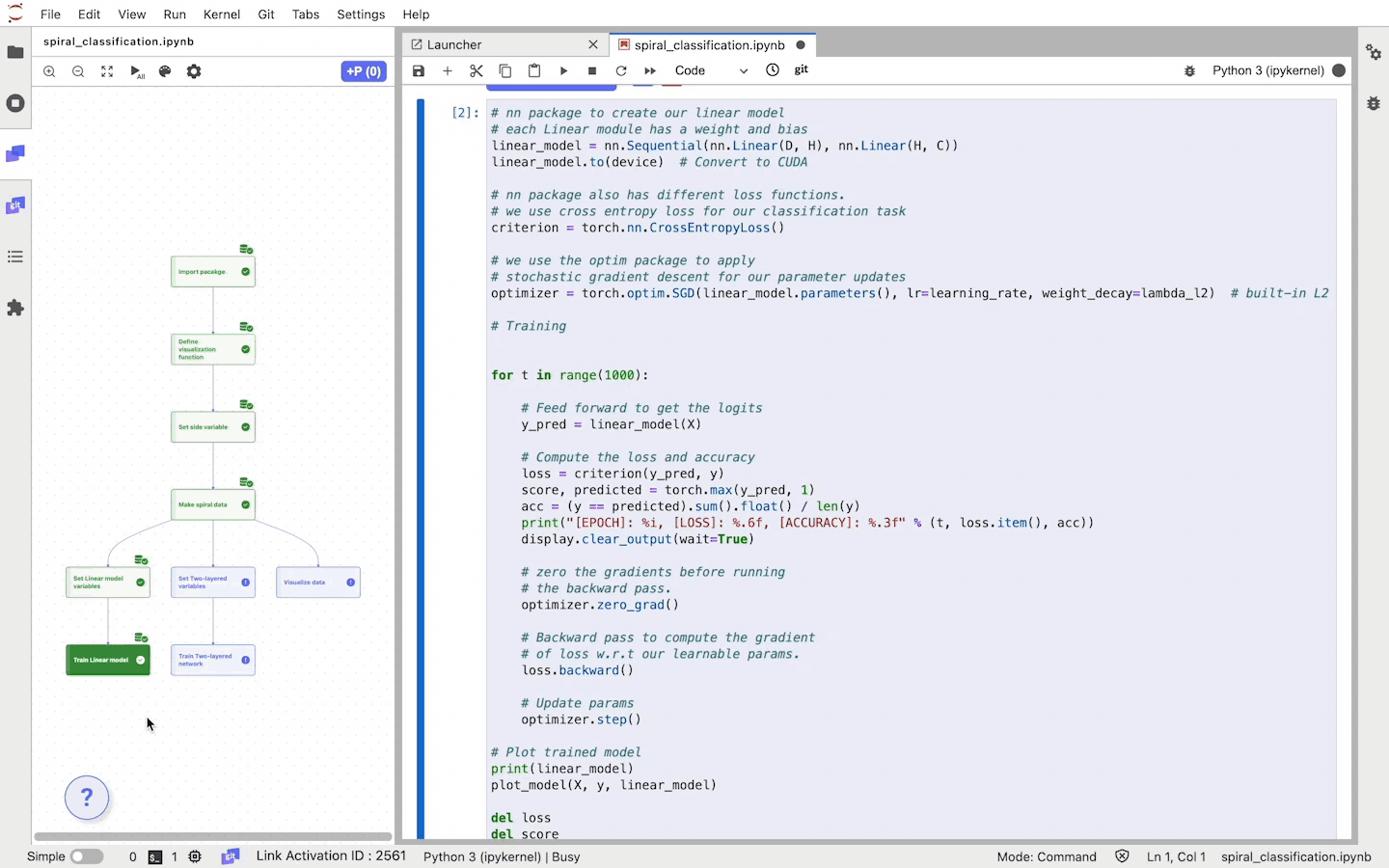Image resolution: width=1389 pixels, height=868 pixels.
Task: Open Python 3 (ipykernel) kernel selector
Action: [x=1267, y=70]
